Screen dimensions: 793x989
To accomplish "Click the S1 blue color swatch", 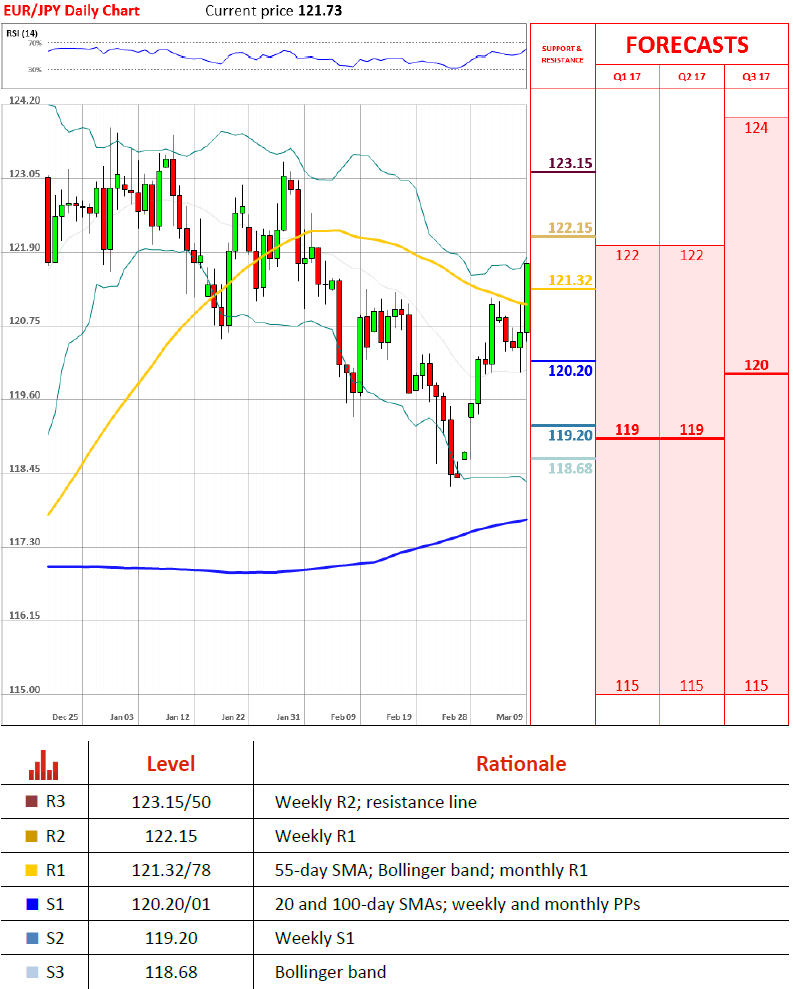I will pos(32,904).
